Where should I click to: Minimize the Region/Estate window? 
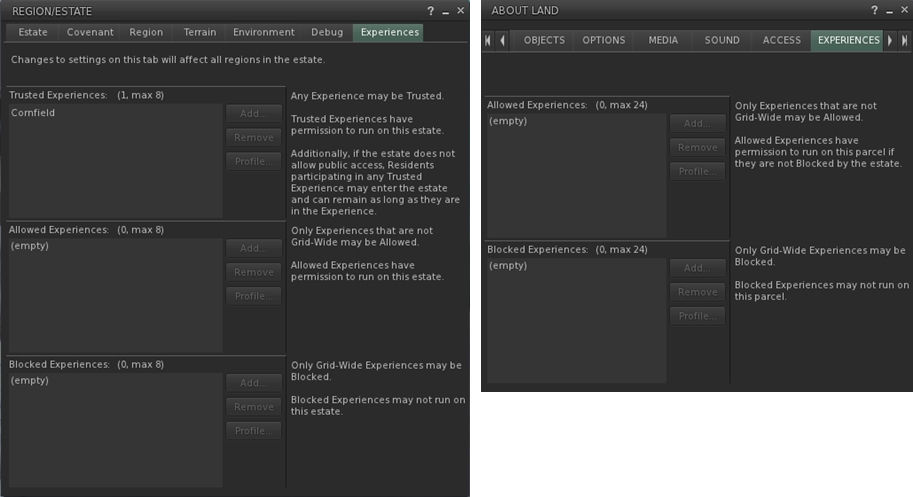(x=445, y=10)
